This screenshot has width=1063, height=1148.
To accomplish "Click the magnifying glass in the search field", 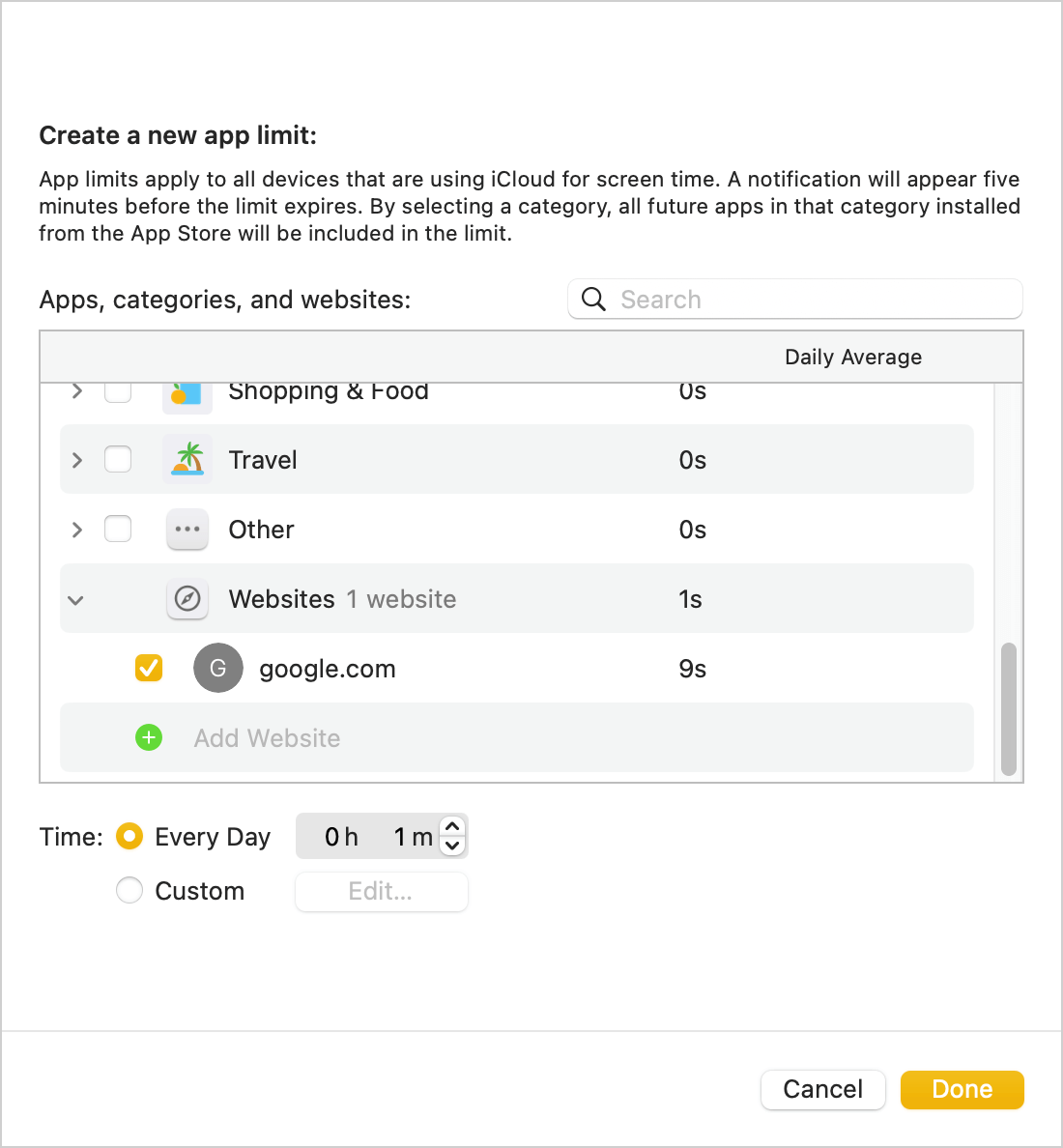I will (592, 300).
